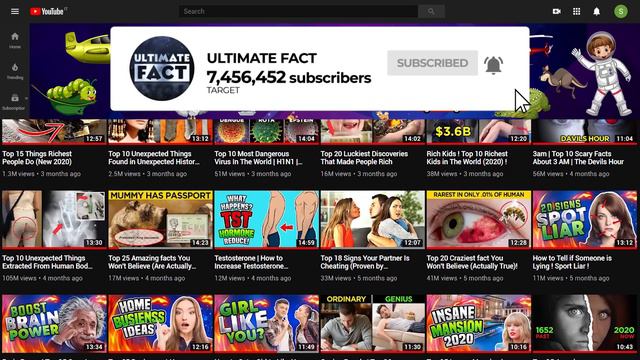Click the SUBSCRIBED button

pyautogui.click(x=432, y=63)
